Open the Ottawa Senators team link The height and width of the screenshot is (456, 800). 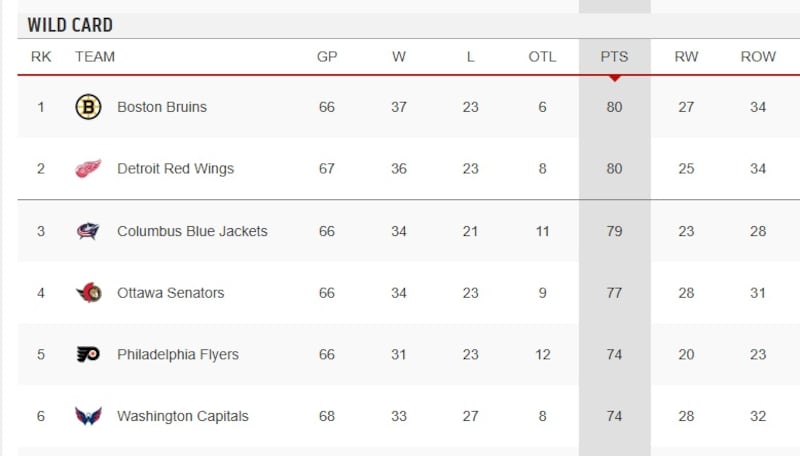pos(170,293)
